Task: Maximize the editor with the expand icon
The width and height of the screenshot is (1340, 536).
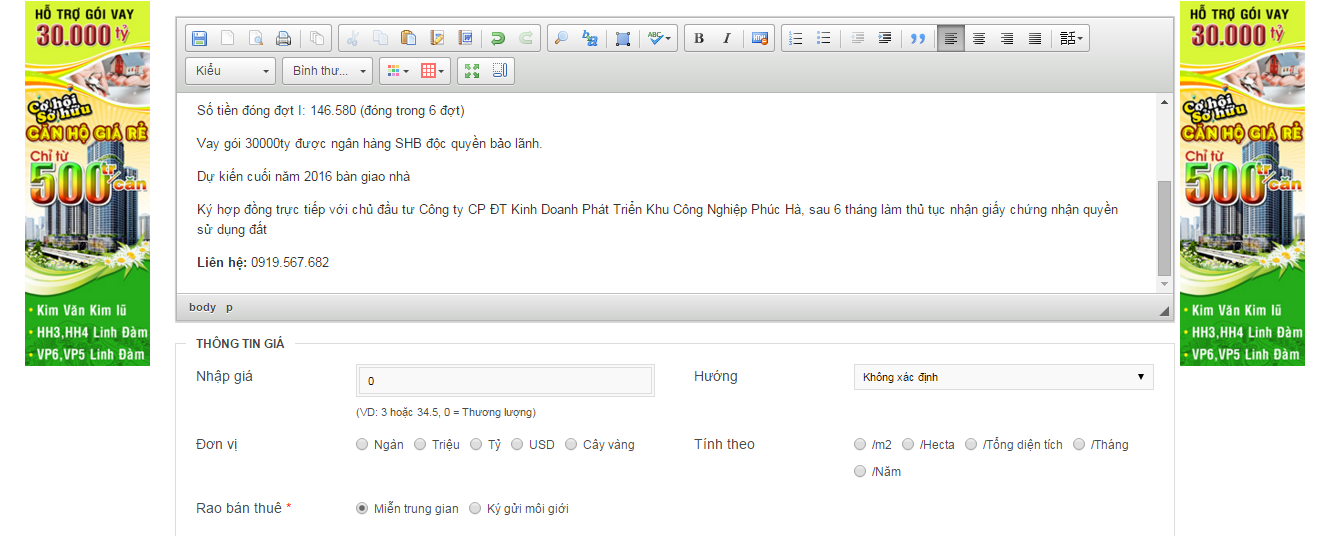Action: tap(473, 71)
